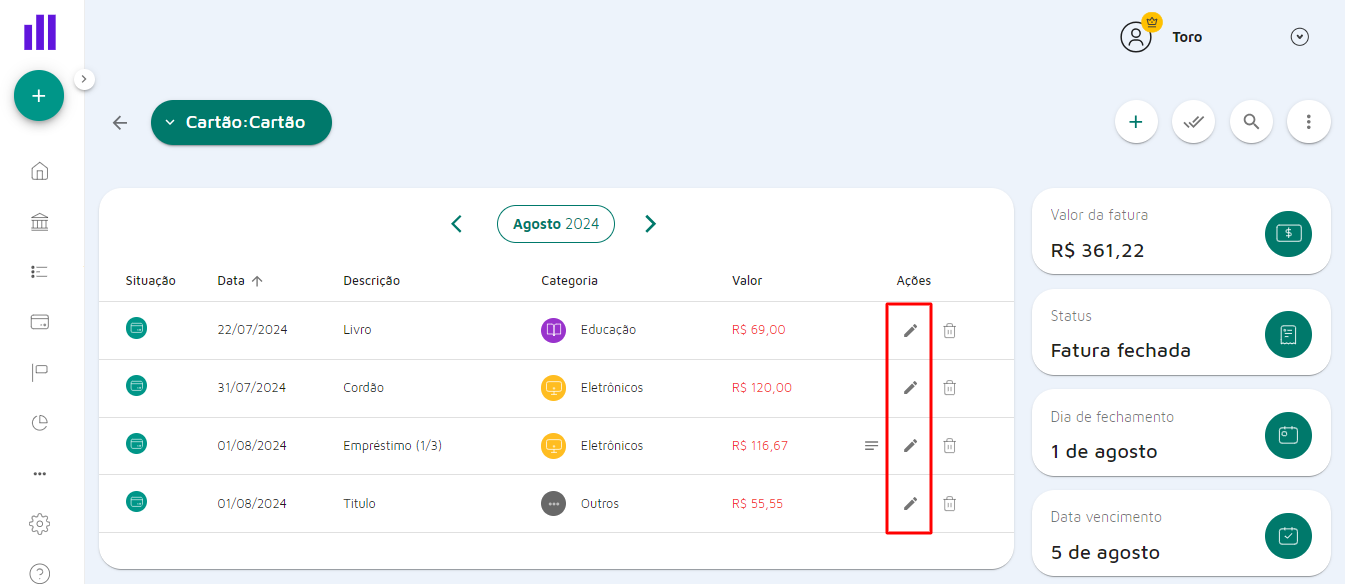Click the double-check mark all paid icon
The height and width of the screenshot is (584, 1345).
coord(1193,122)
